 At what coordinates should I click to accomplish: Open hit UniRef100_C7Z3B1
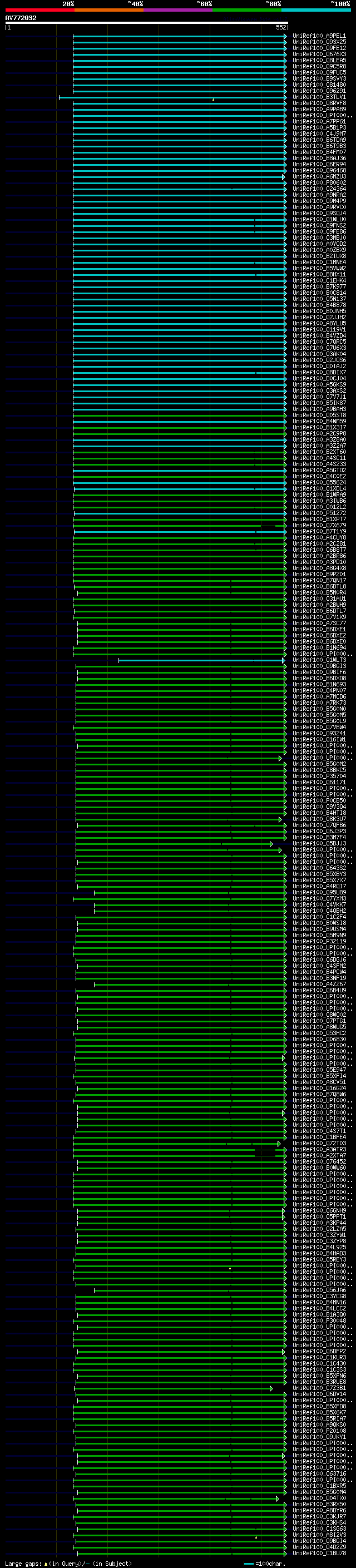(x=319, y=1388)
